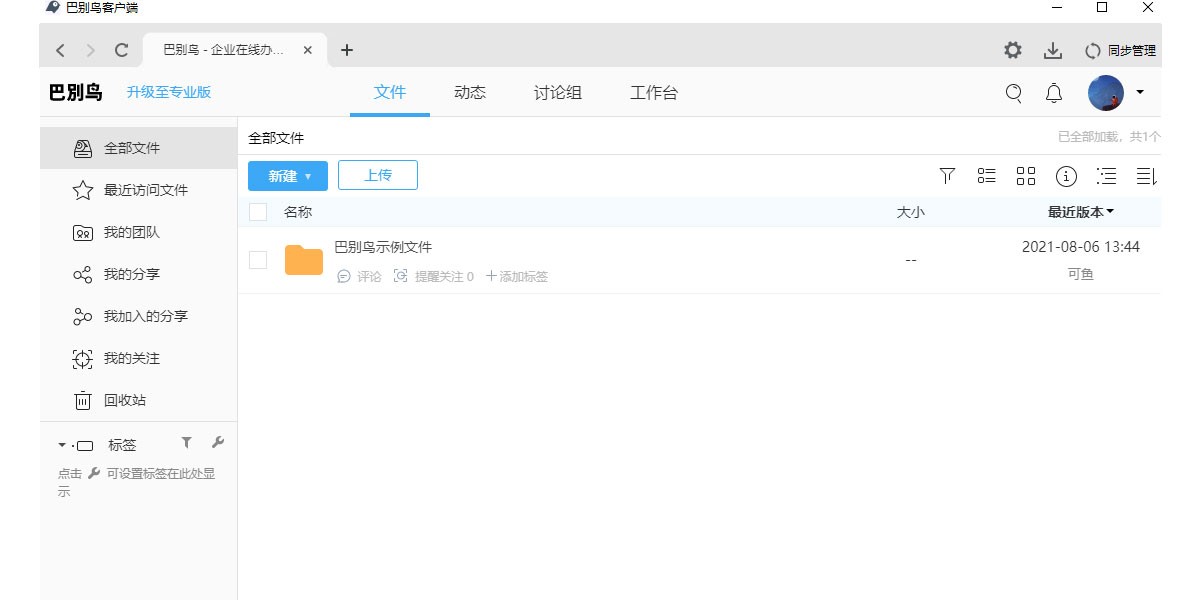
Task: Switch to the 文件 tab
Action: click(x=390, y=93)
